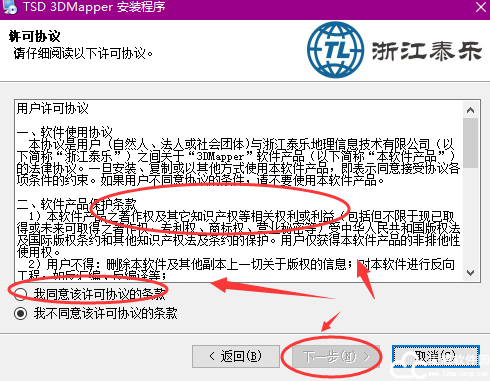Close the TSD 3DMapper installer window
The width and height of the screenshot is (490, 381).
[480, 7]
